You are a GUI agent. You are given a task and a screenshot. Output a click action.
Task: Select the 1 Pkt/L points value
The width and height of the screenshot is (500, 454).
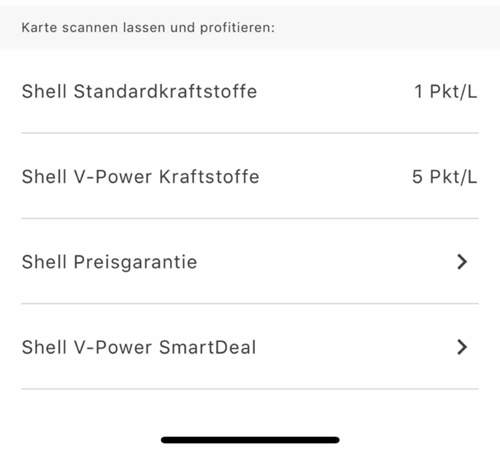446,91
